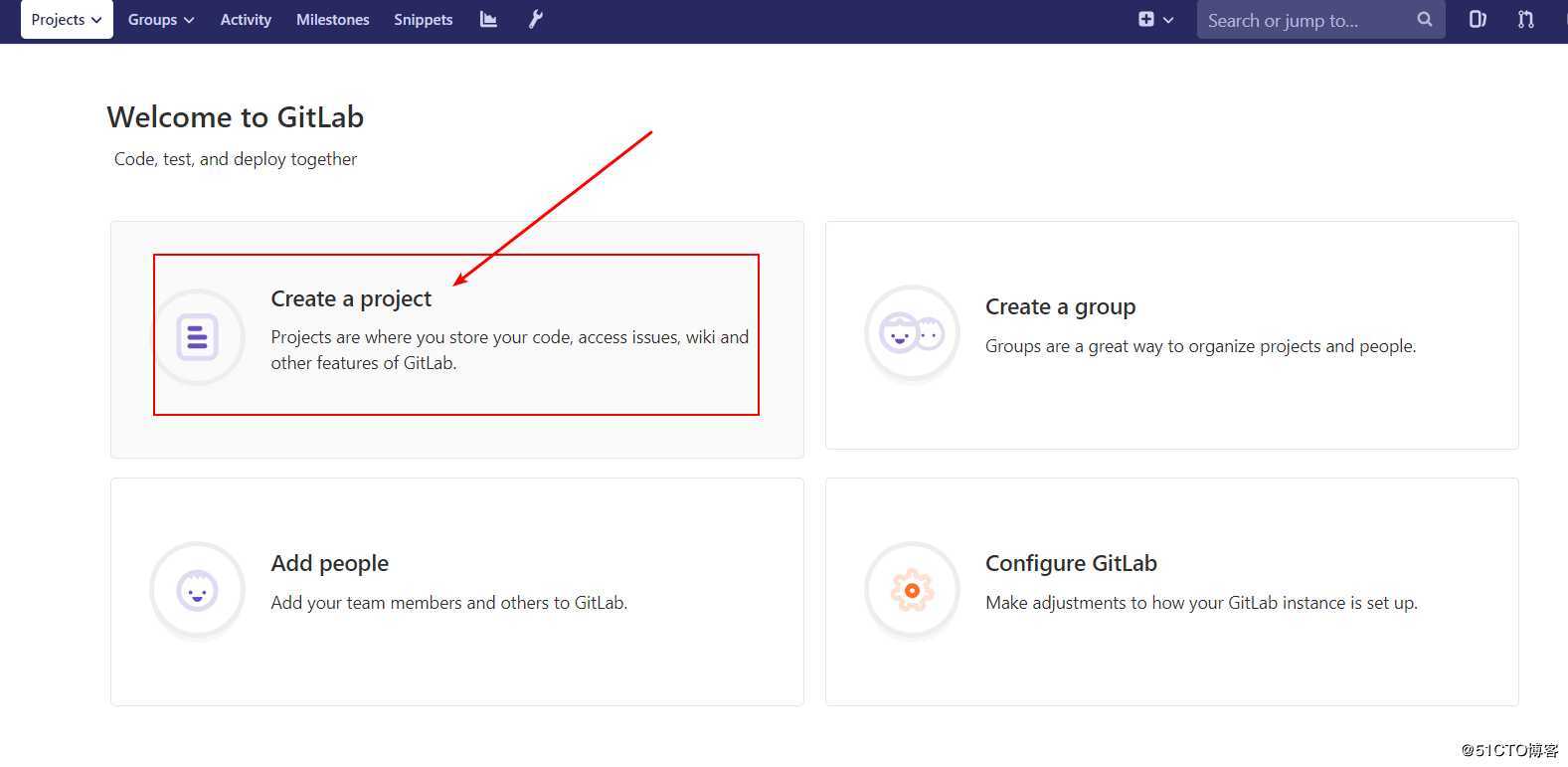The width and height of the screenshot is (1568, 767).
Task: Click the Create a project document icon
Action: click(x=198, y=336)
